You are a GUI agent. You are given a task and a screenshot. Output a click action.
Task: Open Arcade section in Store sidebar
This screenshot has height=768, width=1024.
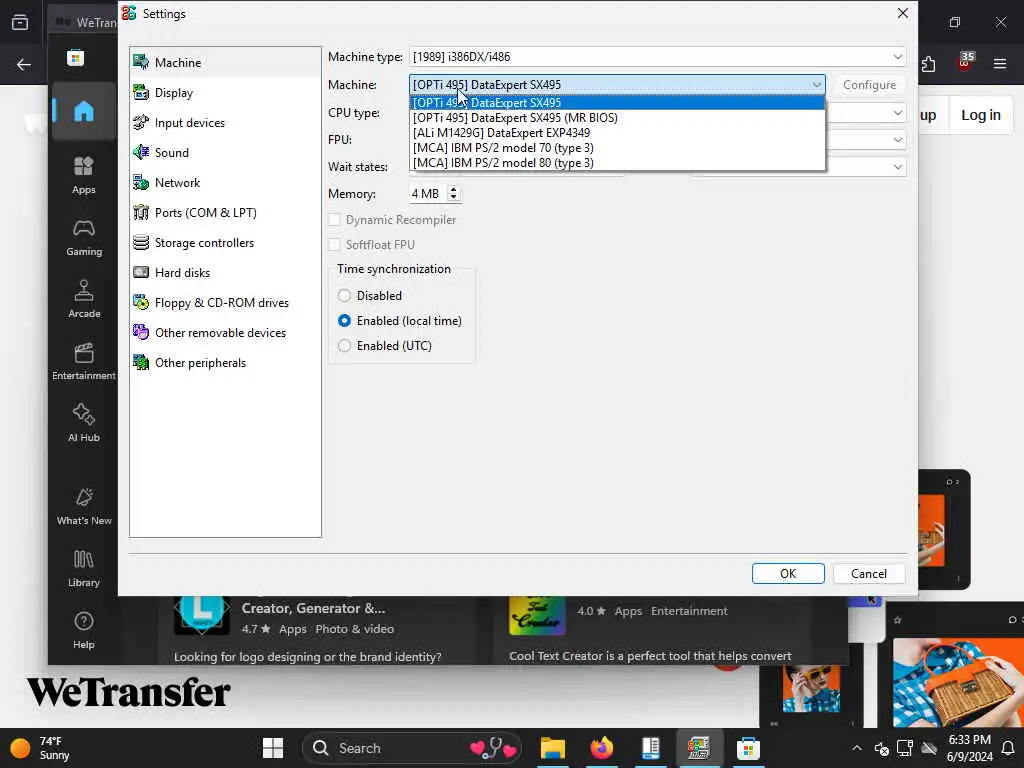click(84, 299)
